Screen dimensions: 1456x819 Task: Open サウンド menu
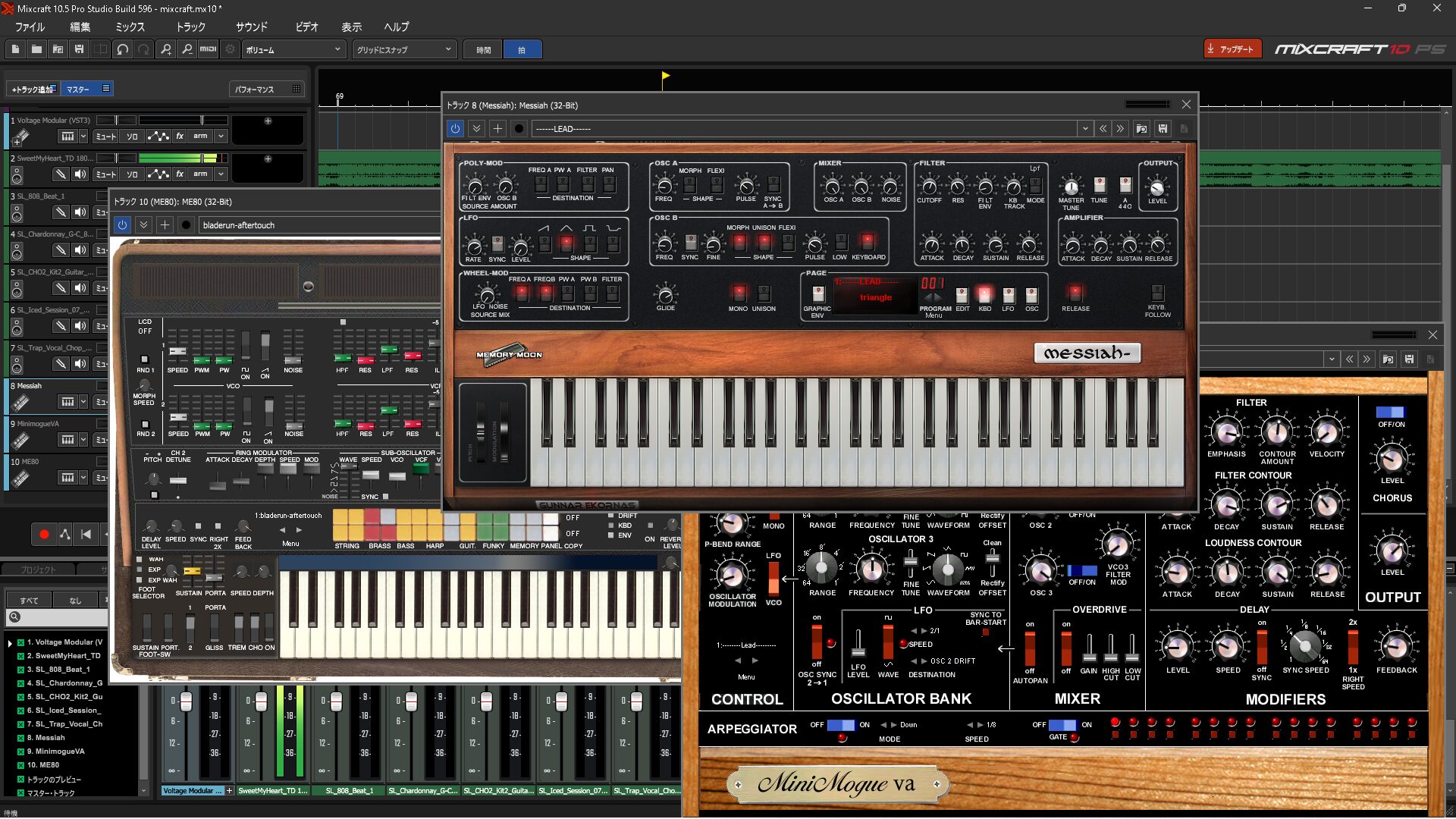251,27
